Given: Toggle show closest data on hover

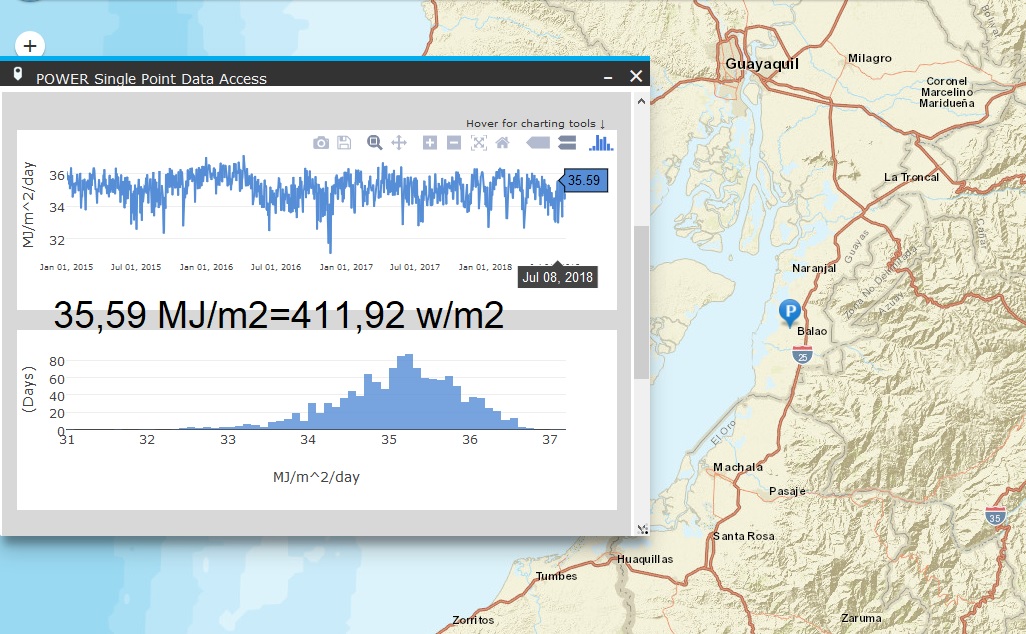Looking at the screenshot, I should tap(538, 143).
